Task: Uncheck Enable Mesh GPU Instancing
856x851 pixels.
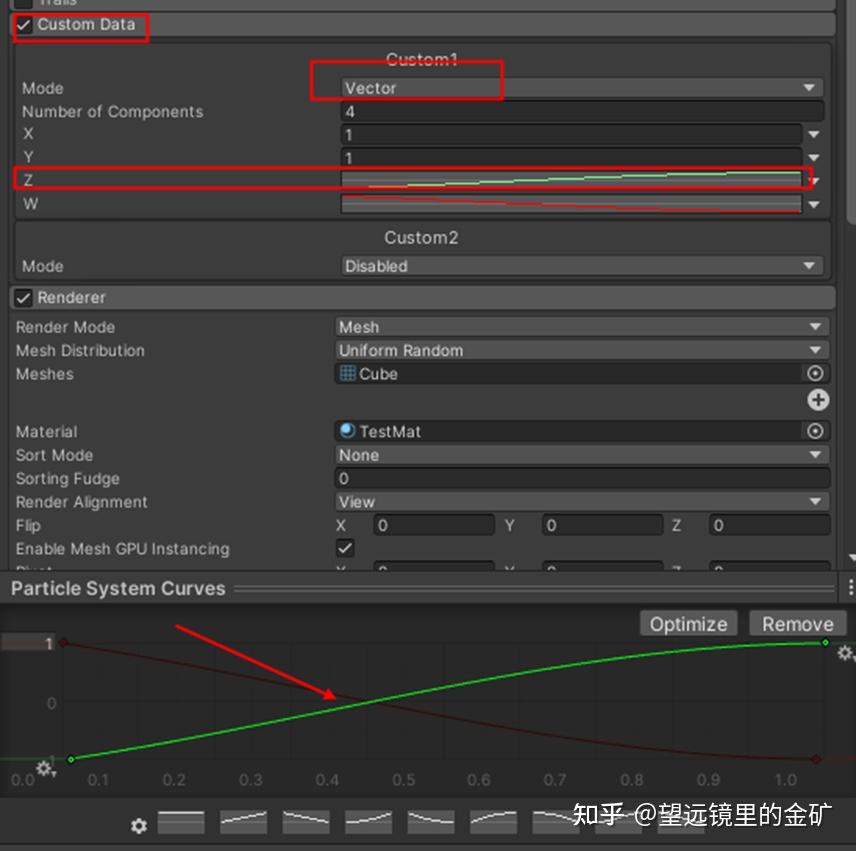Action: click(x=345, y=548)
